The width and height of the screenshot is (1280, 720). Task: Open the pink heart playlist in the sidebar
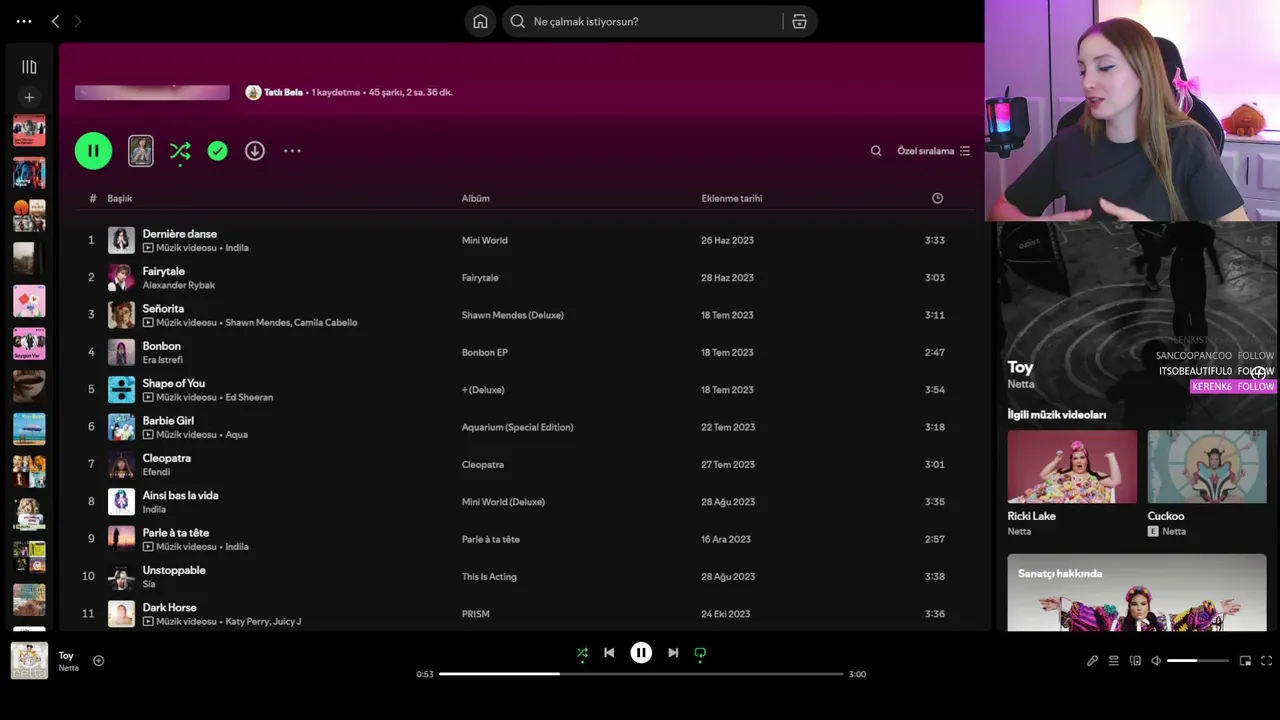(x=29, y=301)
